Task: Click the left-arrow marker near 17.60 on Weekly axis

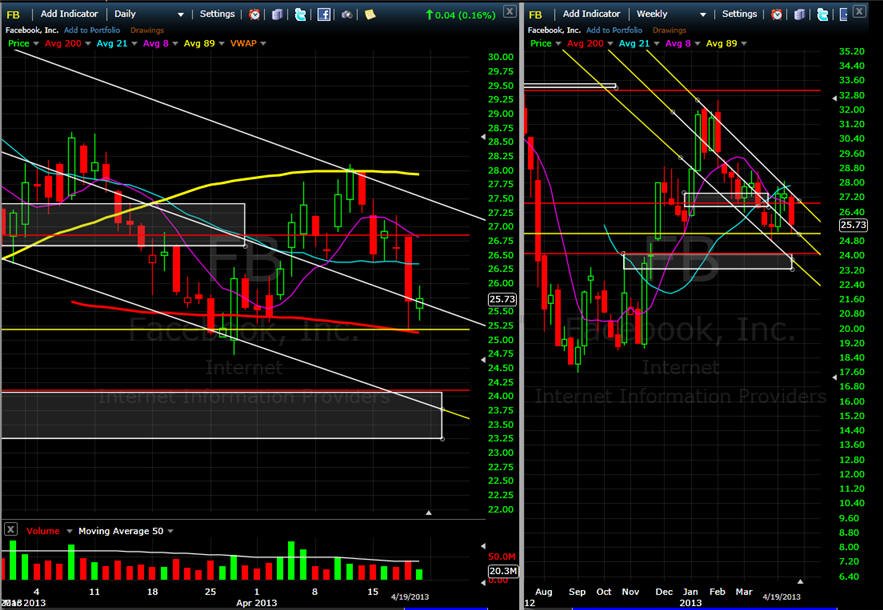Action: 834,377
